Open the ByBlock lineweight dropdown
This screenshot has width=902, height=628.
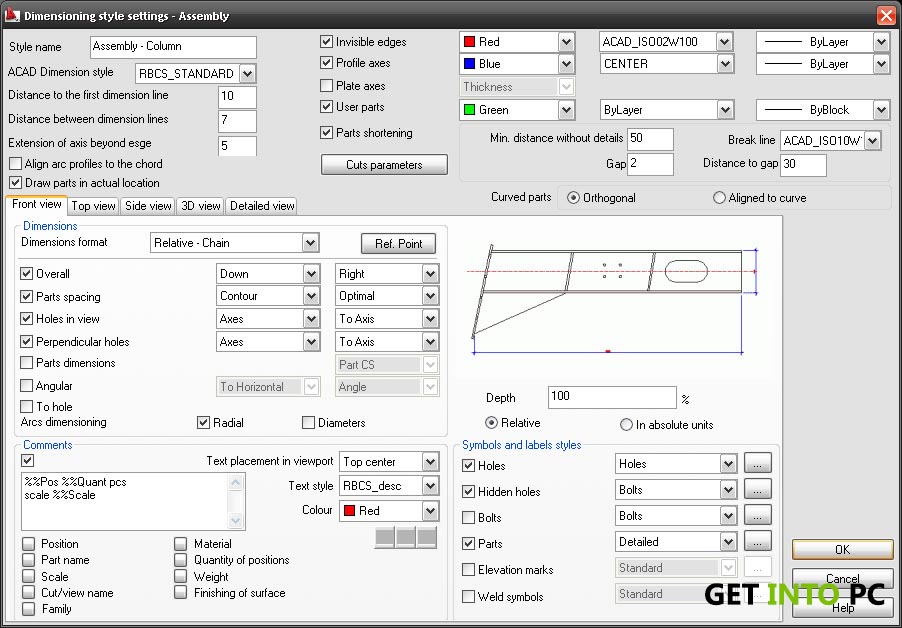click(x=881, y=109)
